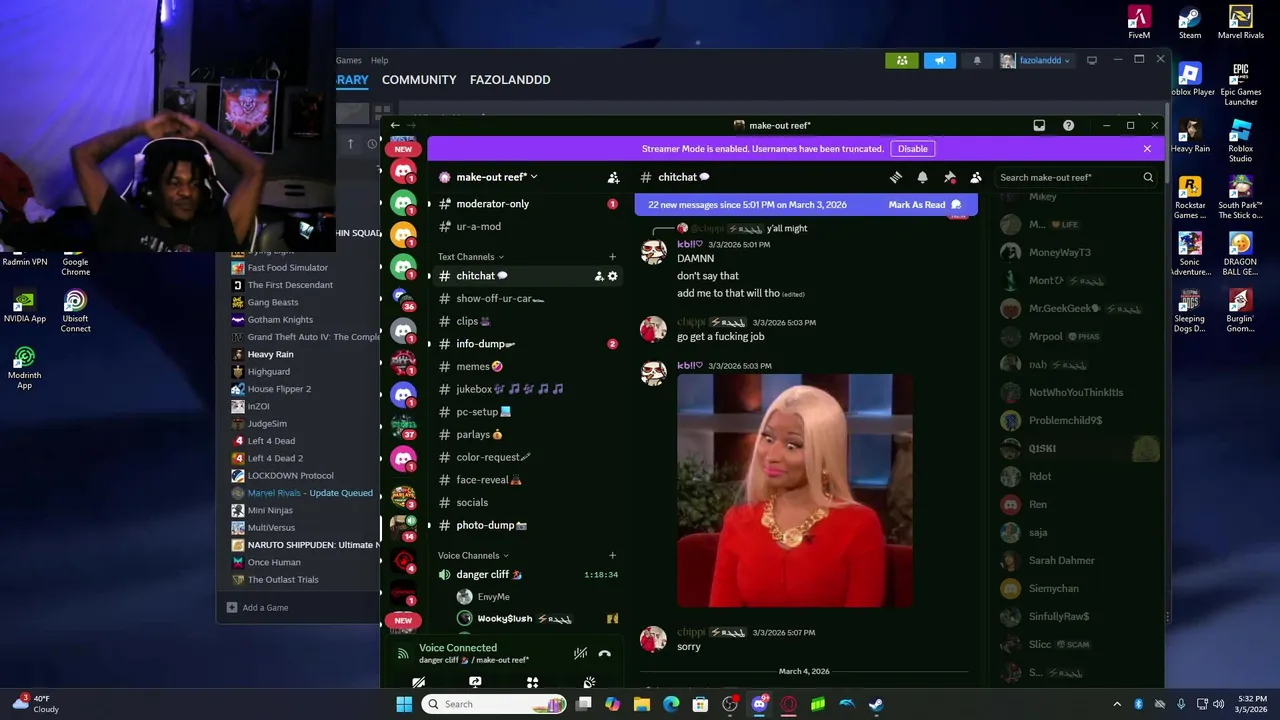Open the Nicki Minaj GIF in chat
The height and width of the screenshot is (720, 1280).
click(x=795, y=491)
